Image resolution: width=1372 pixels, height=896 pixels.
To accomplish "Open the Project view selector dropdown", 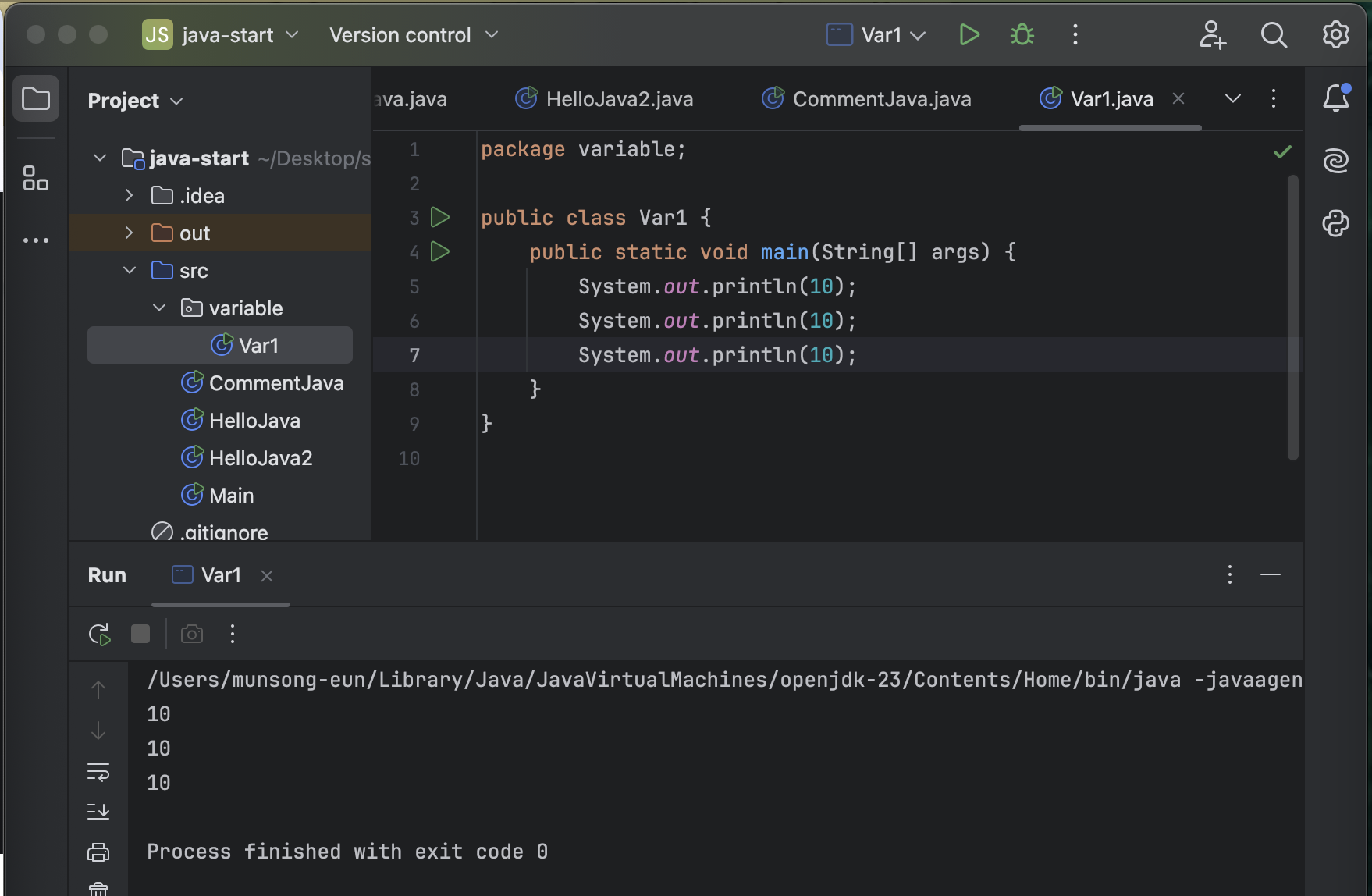I will point(136,101).
